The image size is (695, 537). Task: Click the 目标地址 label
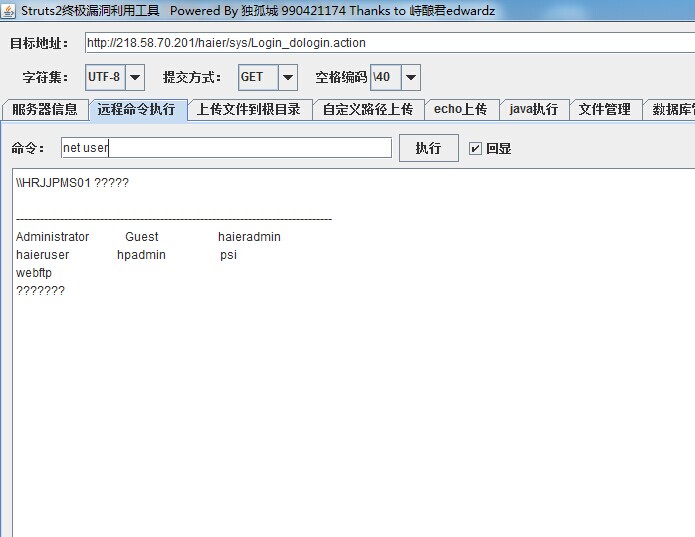39,43
